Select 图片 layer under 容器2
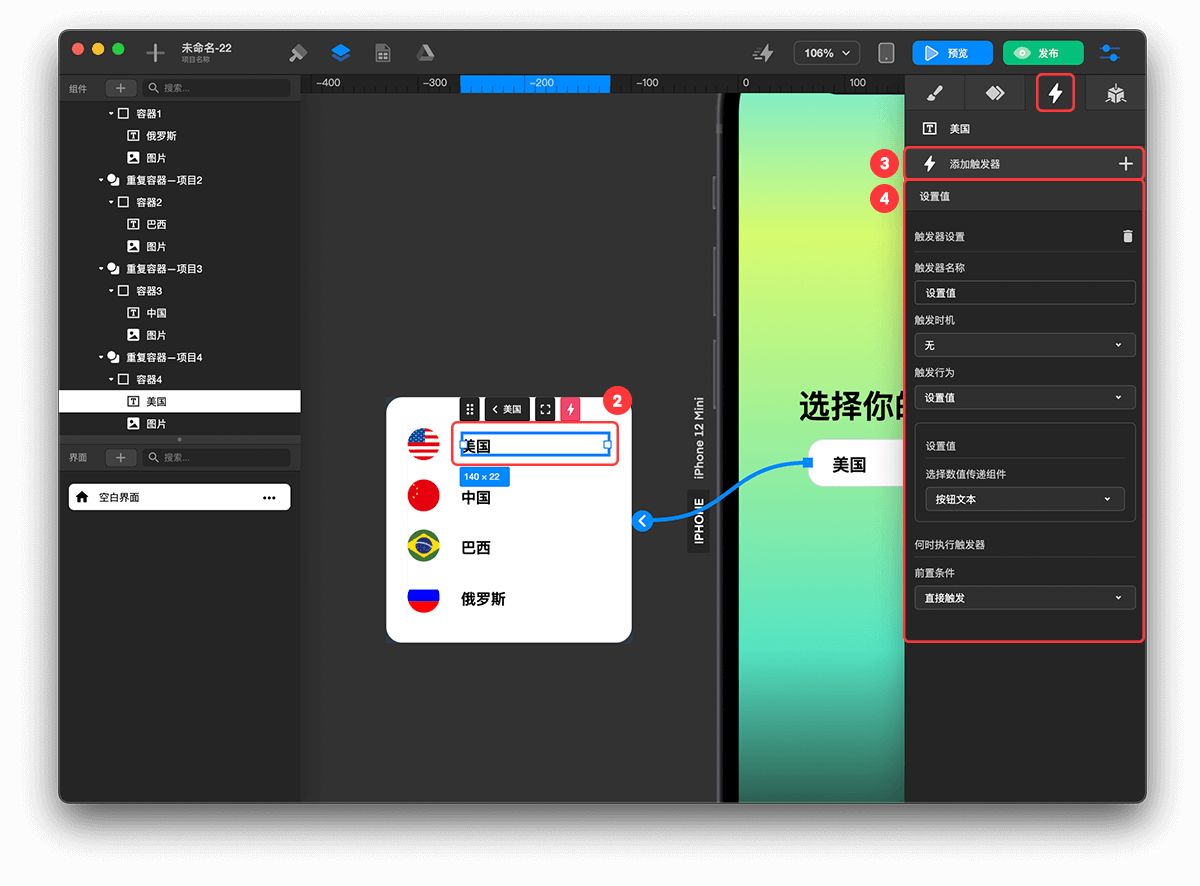Viewport: 1200px width, 886px height. click(156, 247)
